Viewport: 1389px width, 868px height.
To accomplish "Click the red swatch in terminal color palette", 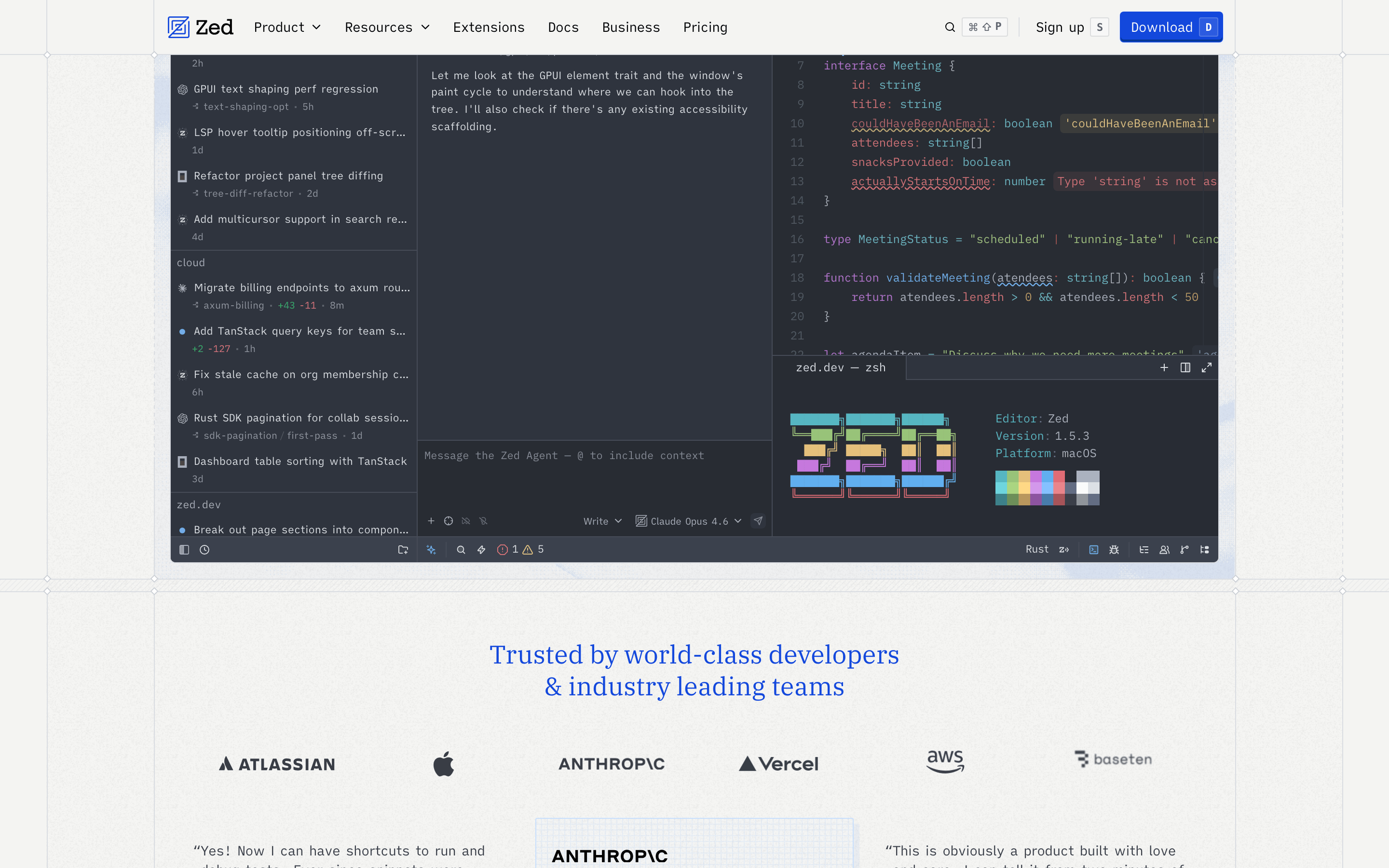I will (1059, 476).
